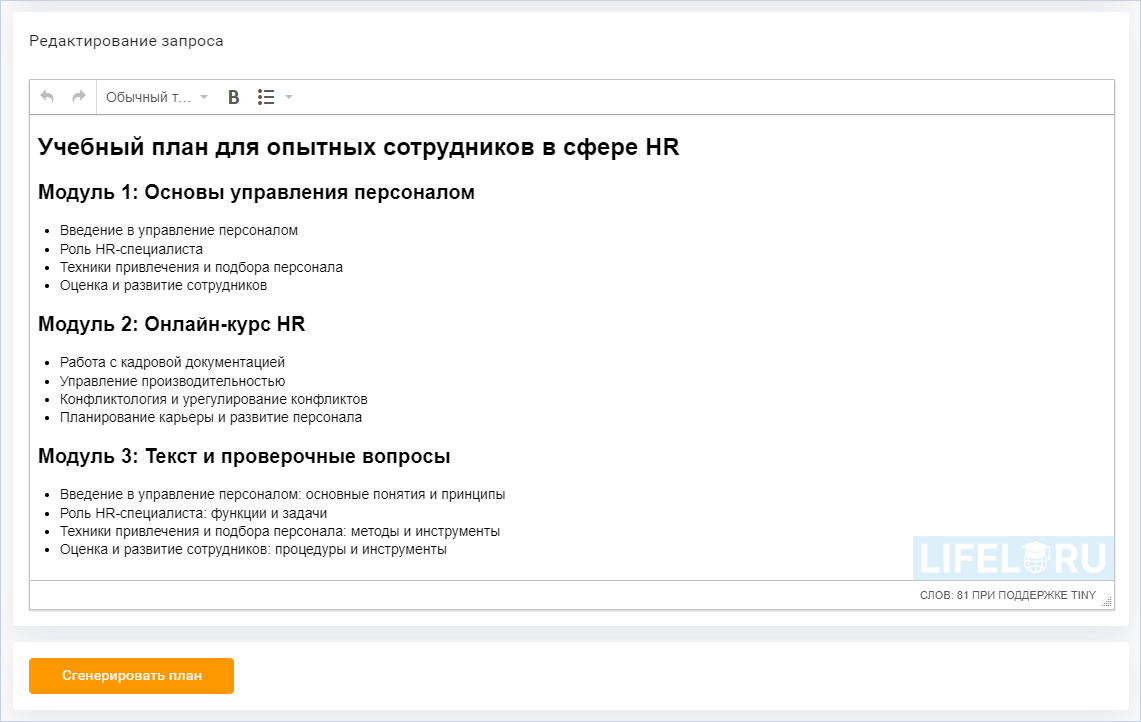Select the bold B button in the toolbar
The width and height of the screenshot is (1141, 722).
232,96
